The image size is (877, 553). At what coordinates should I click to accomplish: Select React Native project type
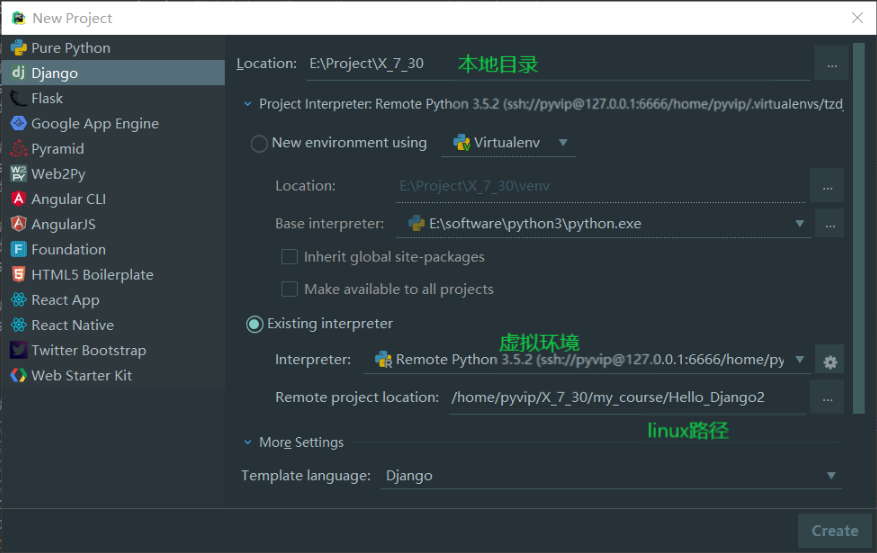point(113,325)
